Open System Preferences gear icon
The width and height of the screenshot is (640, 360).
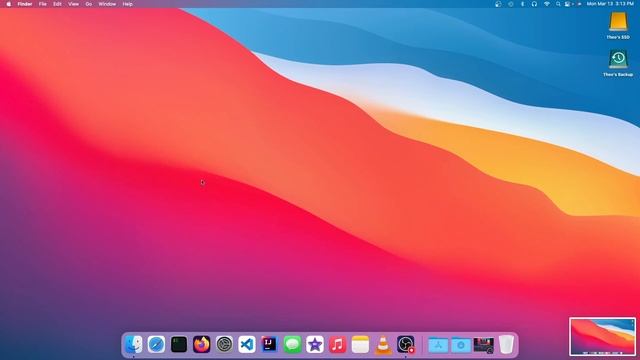pos(224,344)
